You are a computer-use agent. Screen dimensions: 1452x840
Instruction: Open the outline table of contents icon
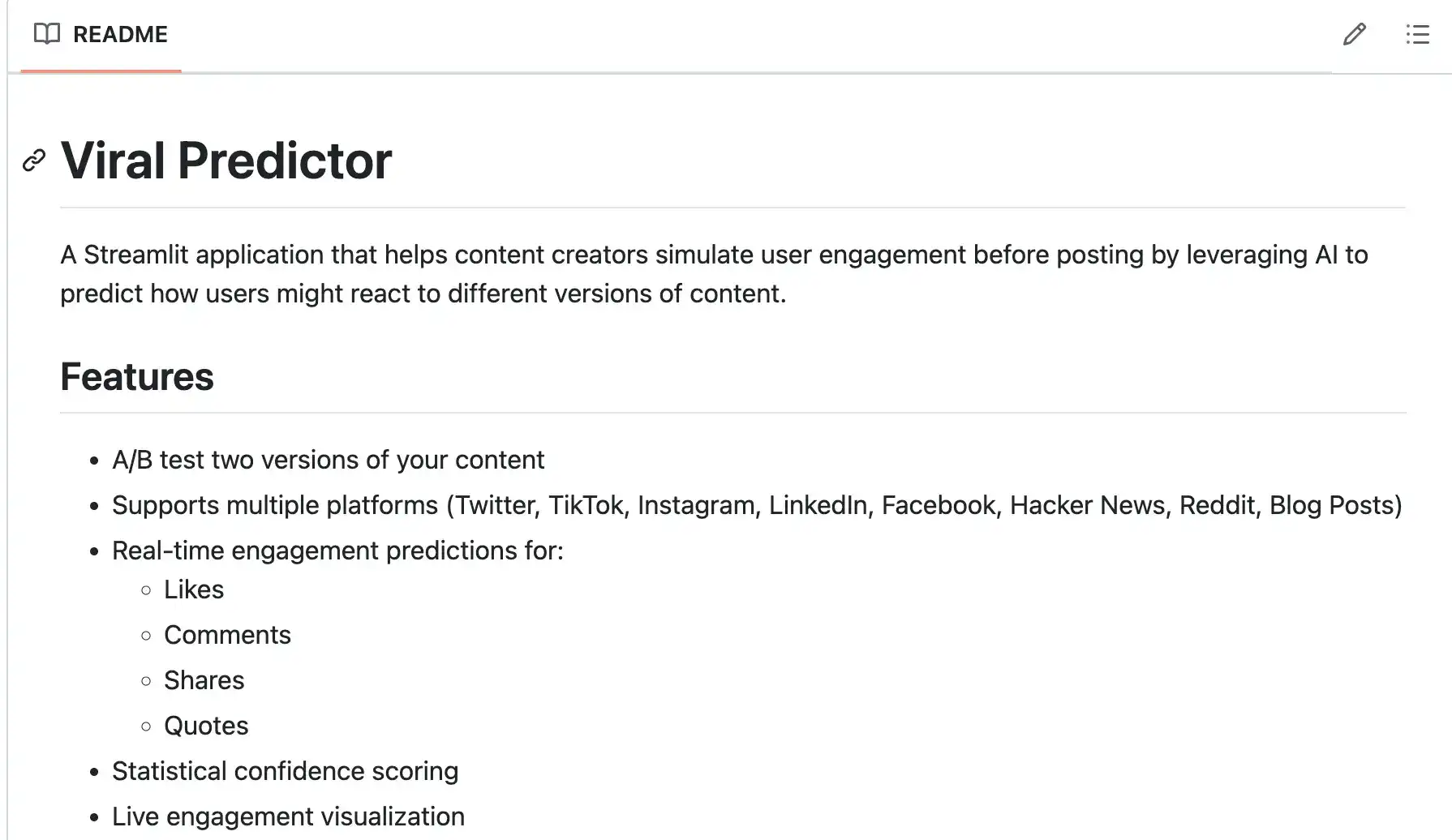point(1417,34)
